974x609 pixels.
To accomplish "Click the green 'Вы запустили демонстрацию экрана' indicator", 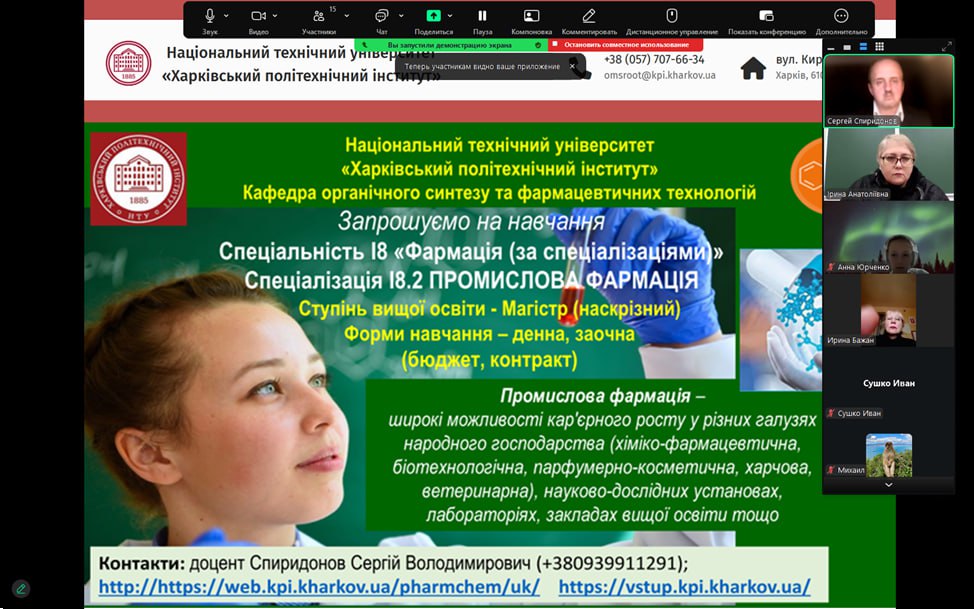I will pyautogui.click(x=451, y=45).
